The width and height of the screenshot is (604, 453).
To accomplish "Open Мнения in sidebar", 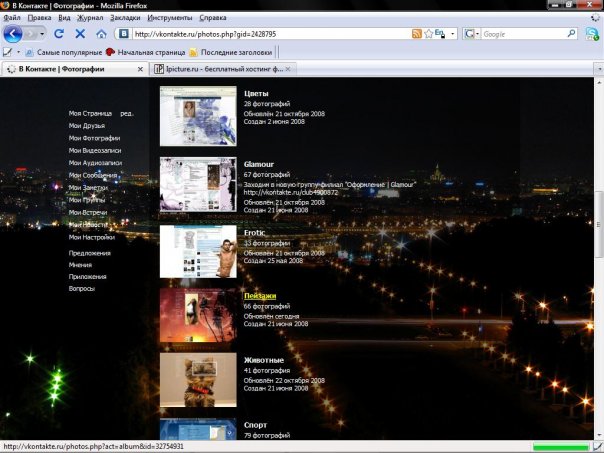I will pyautogui.click(x=80, y=265).
